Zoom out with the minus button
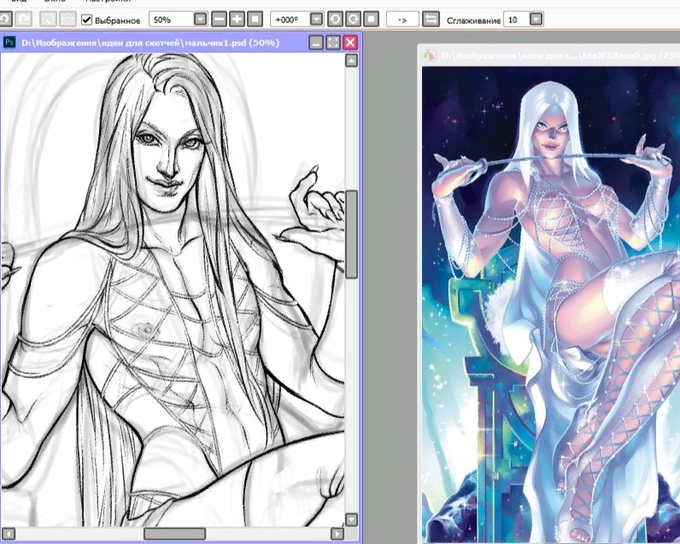Image resolution: width=680 pixels, height=544 pixels. 219,20
